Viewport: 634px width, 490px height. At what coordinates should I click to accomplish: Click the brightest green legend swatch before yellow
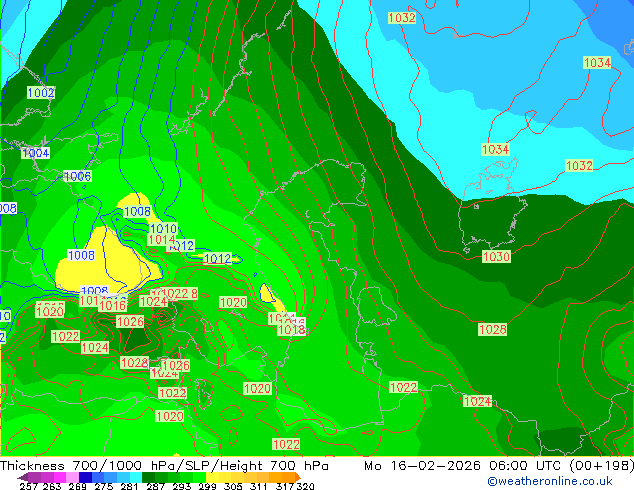click(x=199, y=477)
